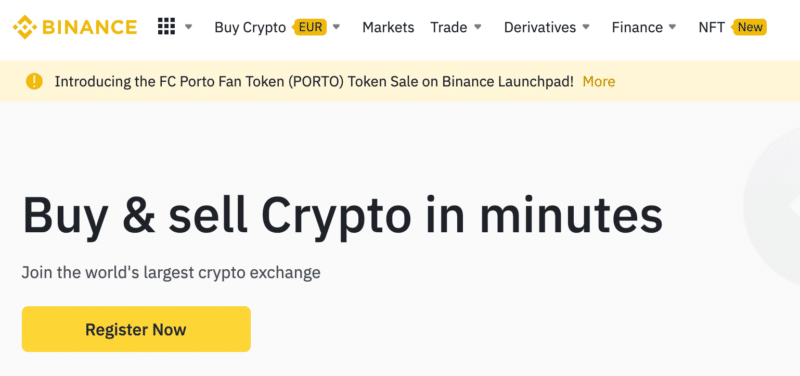Expand the arrow next to Trade
This screenshot has height=376, width=800.
478,27
